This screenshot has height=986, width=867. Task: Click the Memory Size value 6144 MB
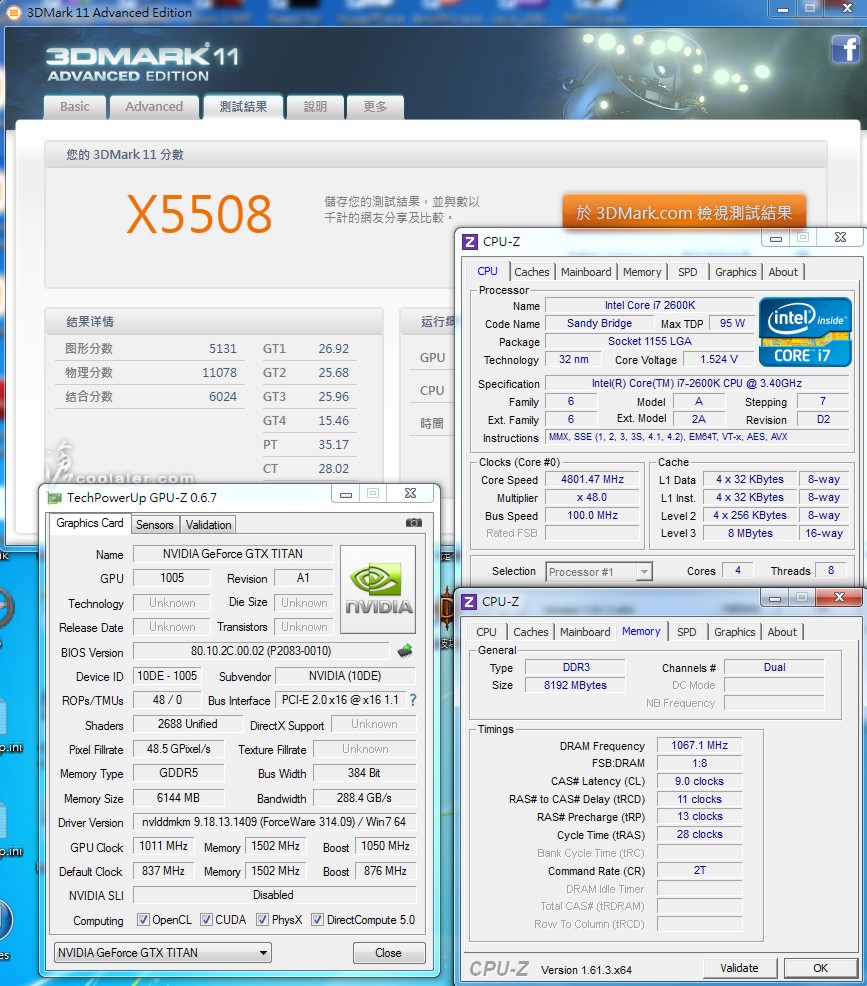tap(179, 797)
